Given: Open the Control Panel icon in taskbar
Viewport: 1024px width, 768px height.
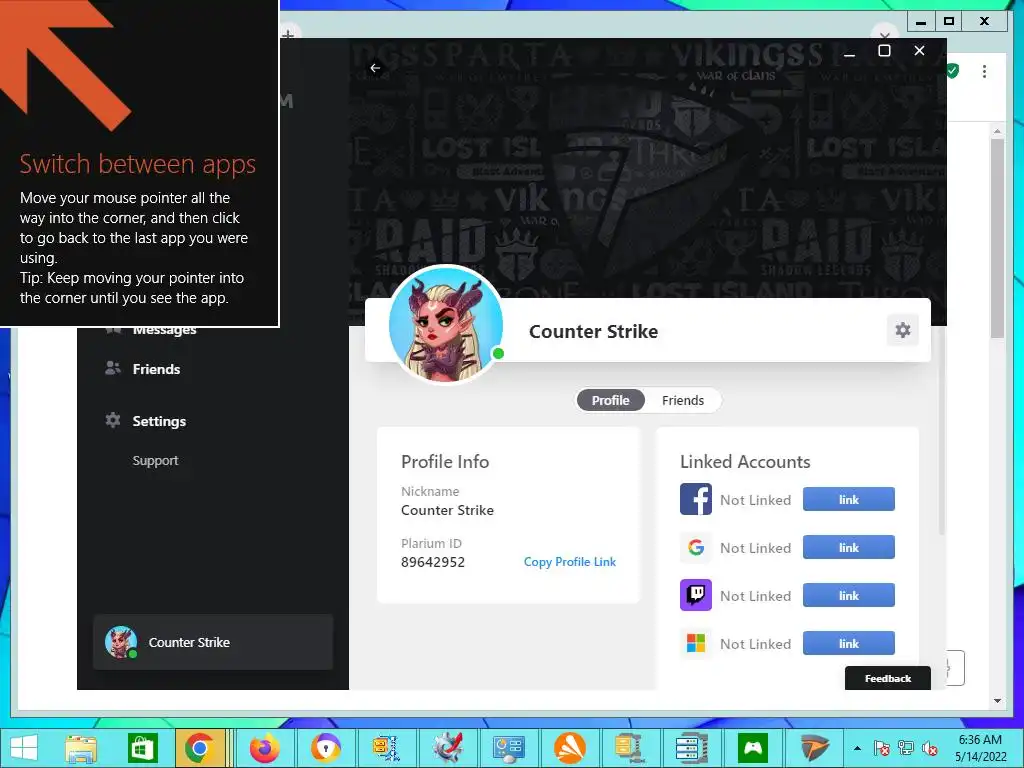Looking at the screenshot, I should (x=508, y=748).
